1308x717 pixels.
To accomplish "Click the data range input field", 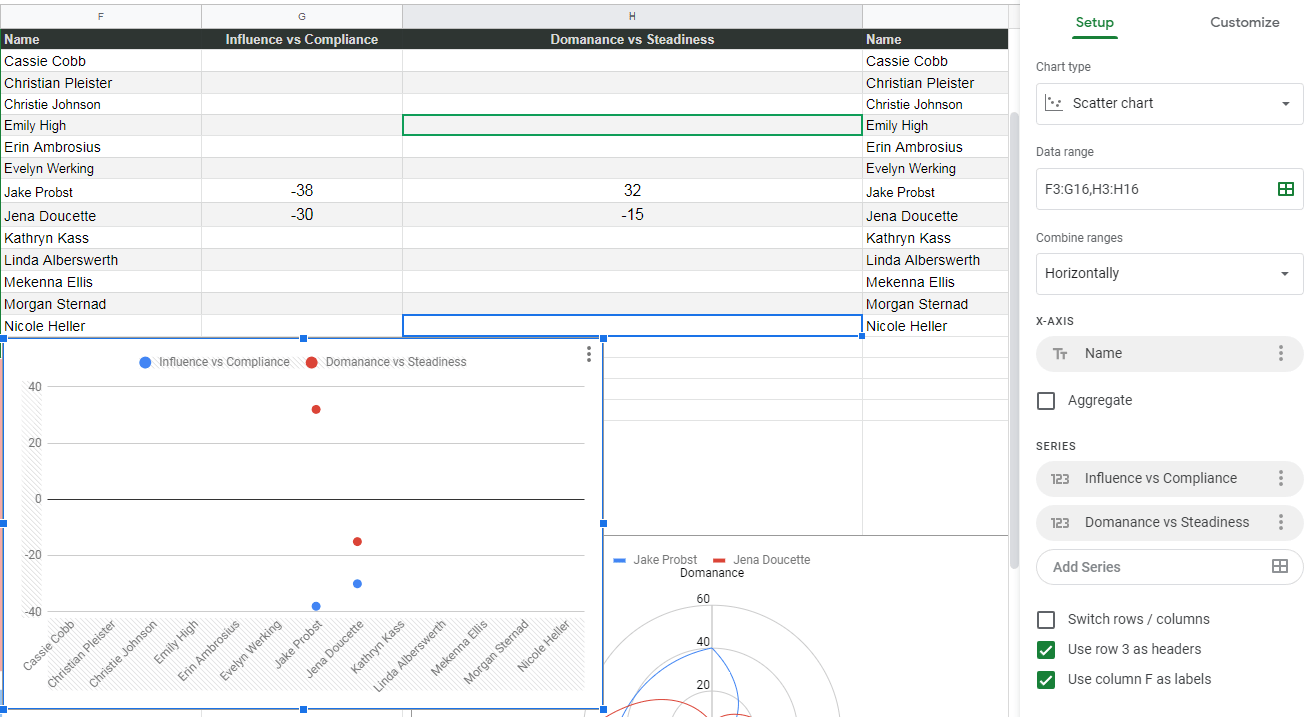I will (x=1169, y=189).
